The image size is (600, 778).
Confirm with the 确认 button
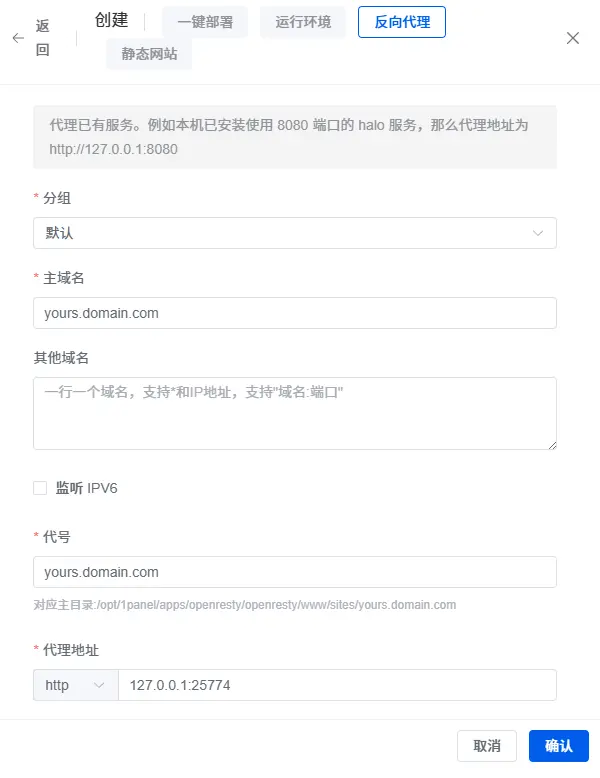pos(559,746)
